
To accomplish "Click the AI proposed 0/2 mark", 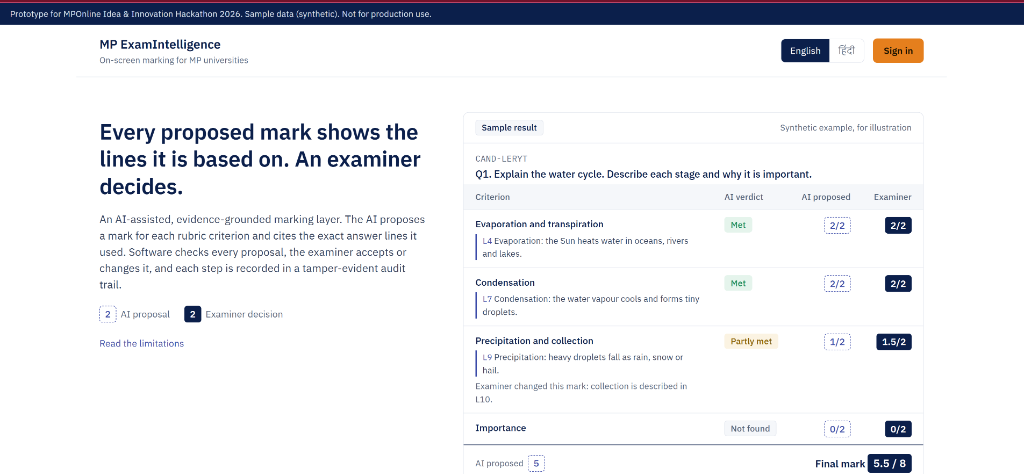I will click(837, 429).
